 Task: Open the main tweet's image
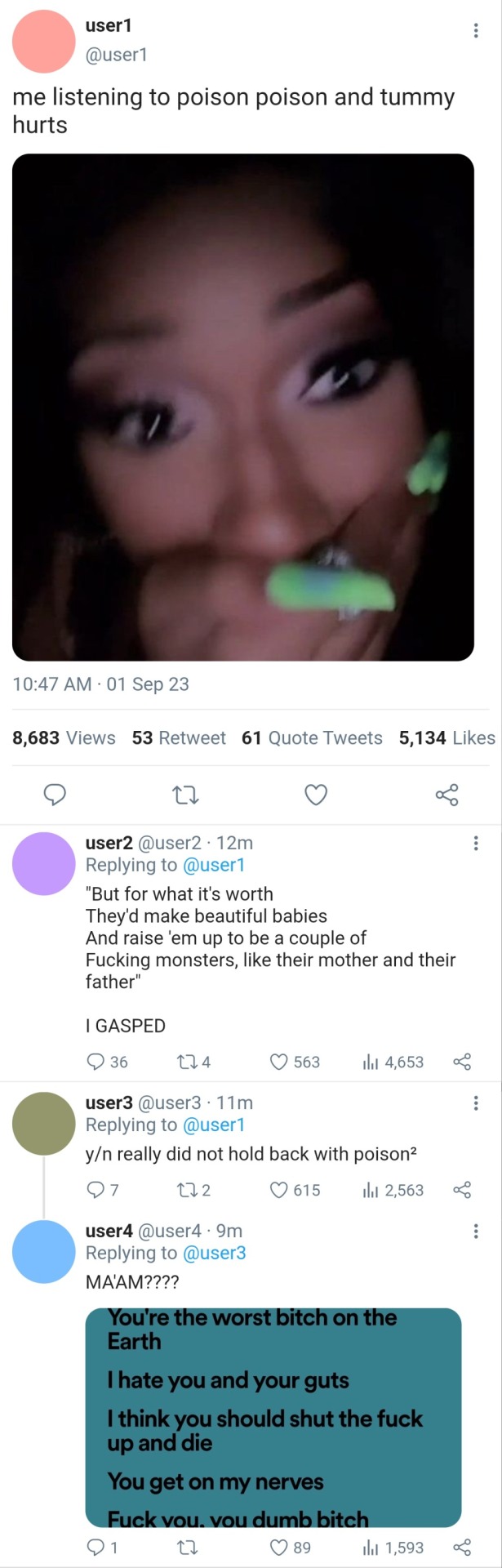coord(243,407)
